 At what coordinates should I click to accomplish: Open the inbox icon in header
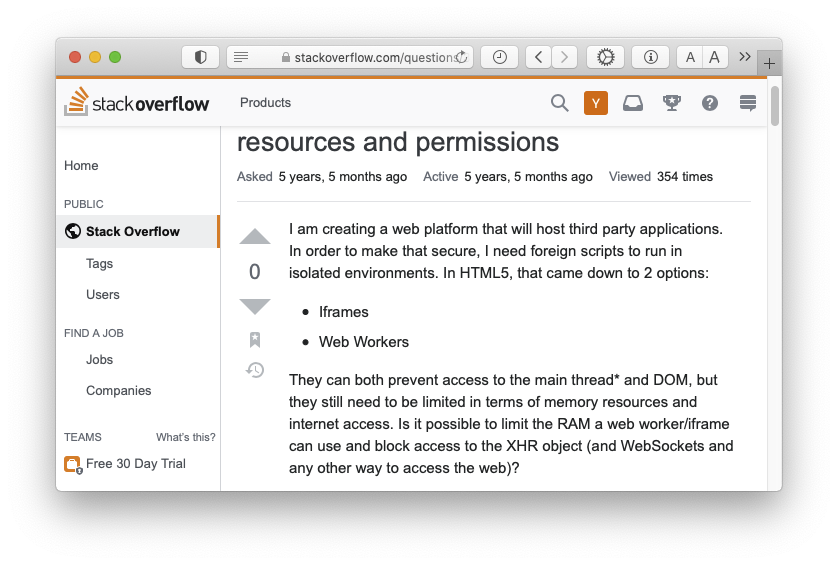point(633,103)
